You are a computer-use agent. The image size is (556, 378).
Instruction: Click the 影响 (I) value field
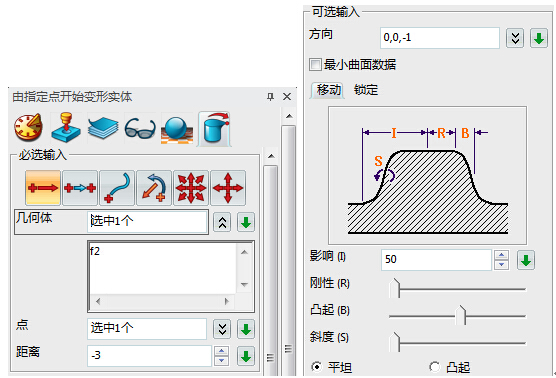(437, 260)
